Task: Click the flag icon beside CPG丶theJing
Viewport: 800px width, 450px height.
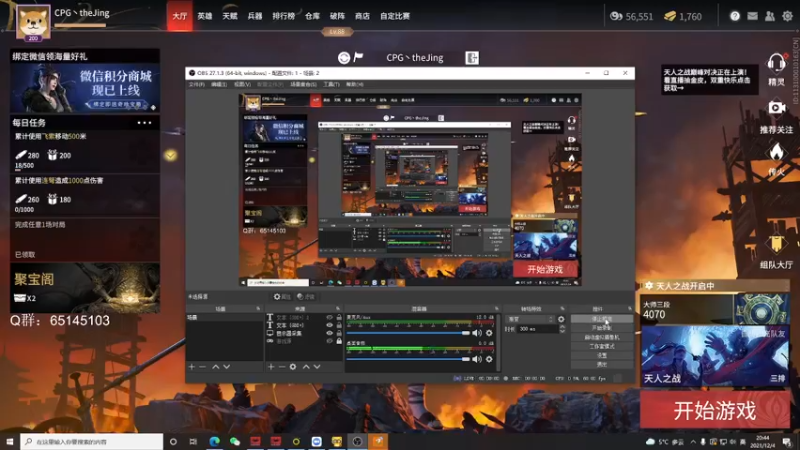Action: pyautogui.click(x=358, y=57)
